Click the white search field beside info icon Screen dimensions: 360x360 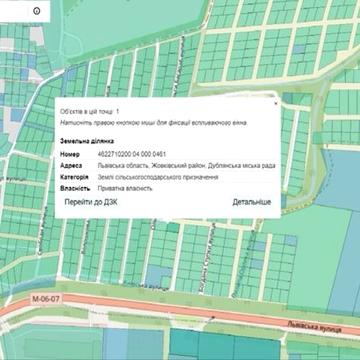tap(15, 11)
